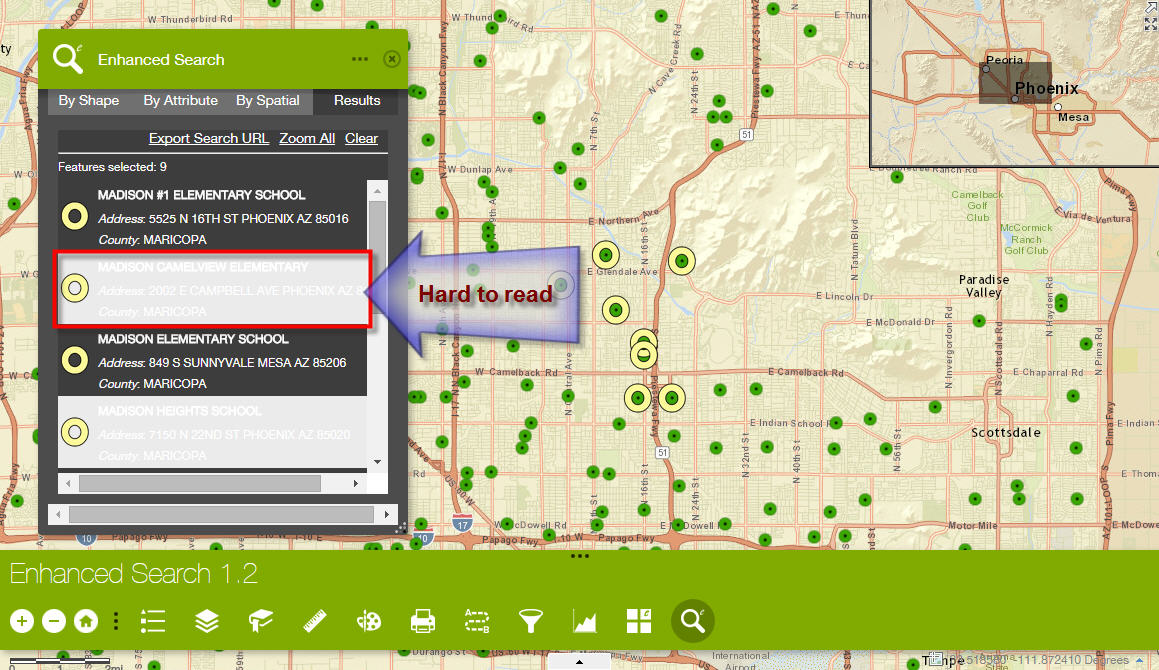Select symbol for Madison Heights School
This screenshot has height=670, width=1159.
coord(75,432)
